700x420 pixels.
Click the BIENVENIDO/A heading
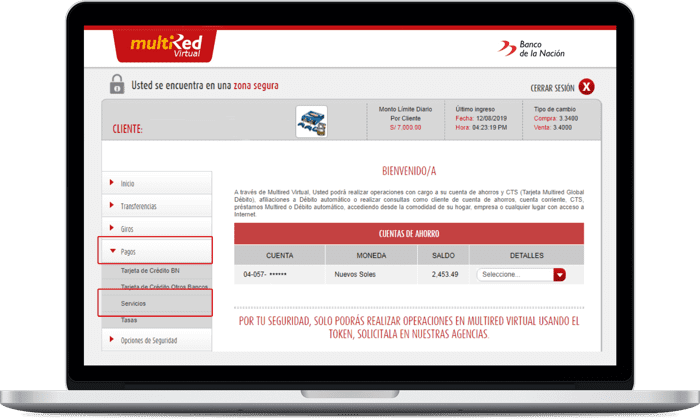409,171
